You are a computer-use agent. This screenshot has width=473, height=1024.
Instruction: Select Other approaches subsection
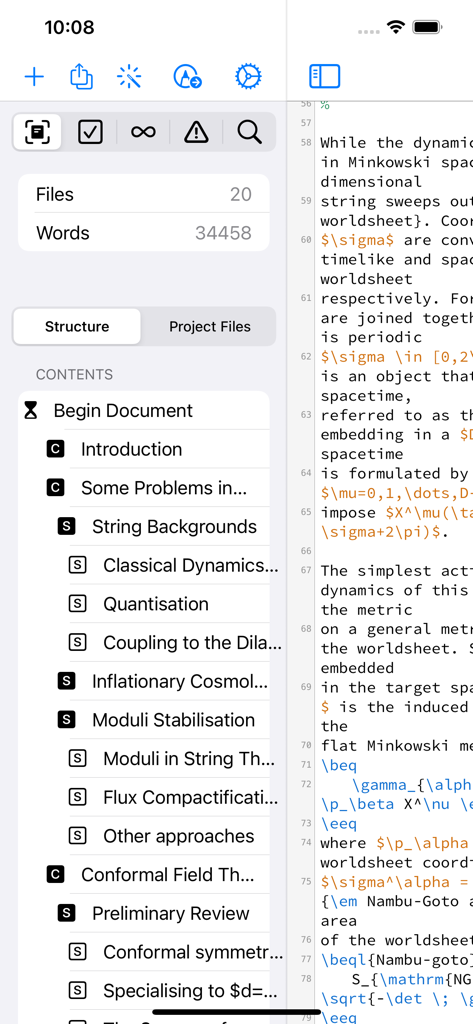click(x=144, y=836)
